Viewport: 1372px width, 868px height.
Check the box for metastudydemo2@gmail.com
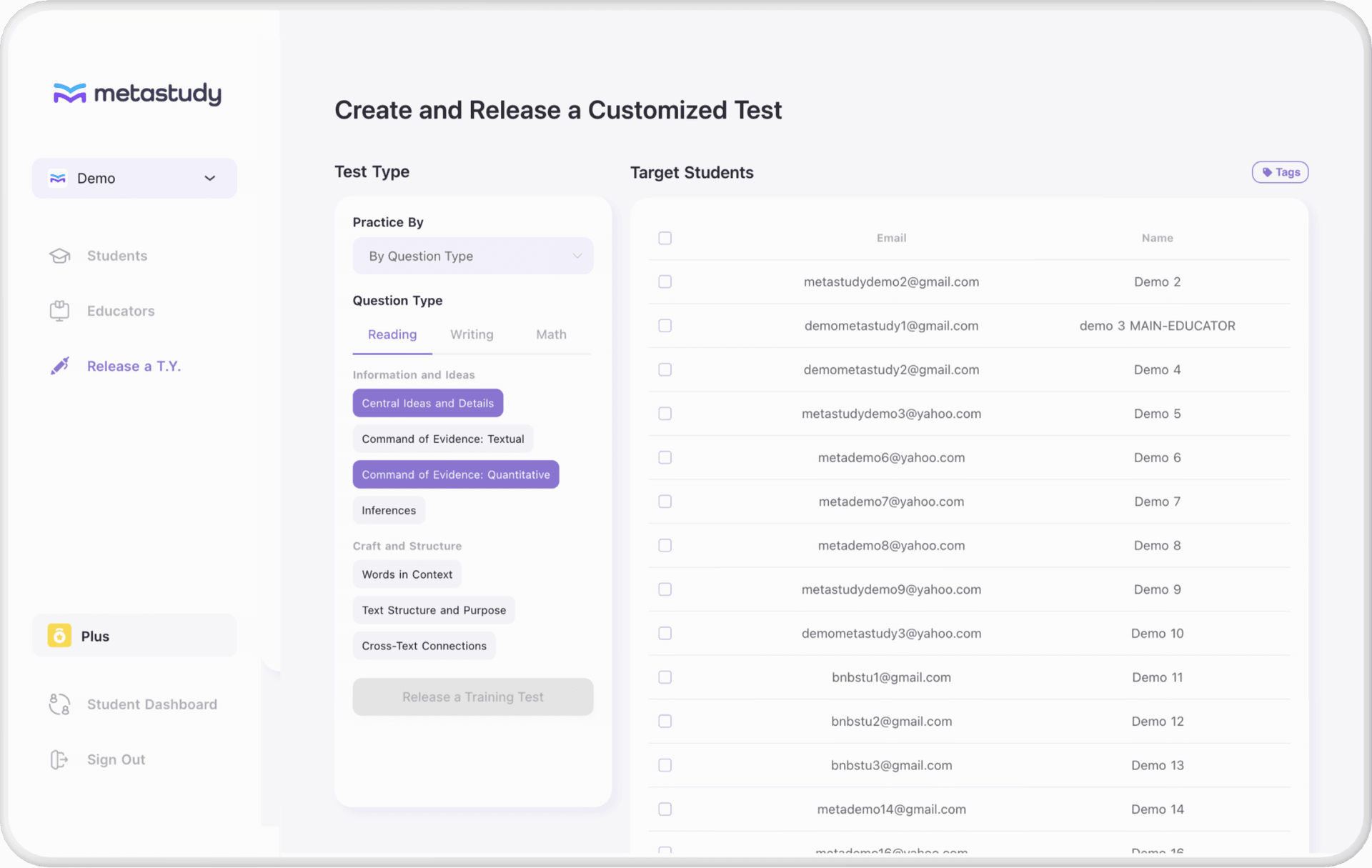[665, 281]
